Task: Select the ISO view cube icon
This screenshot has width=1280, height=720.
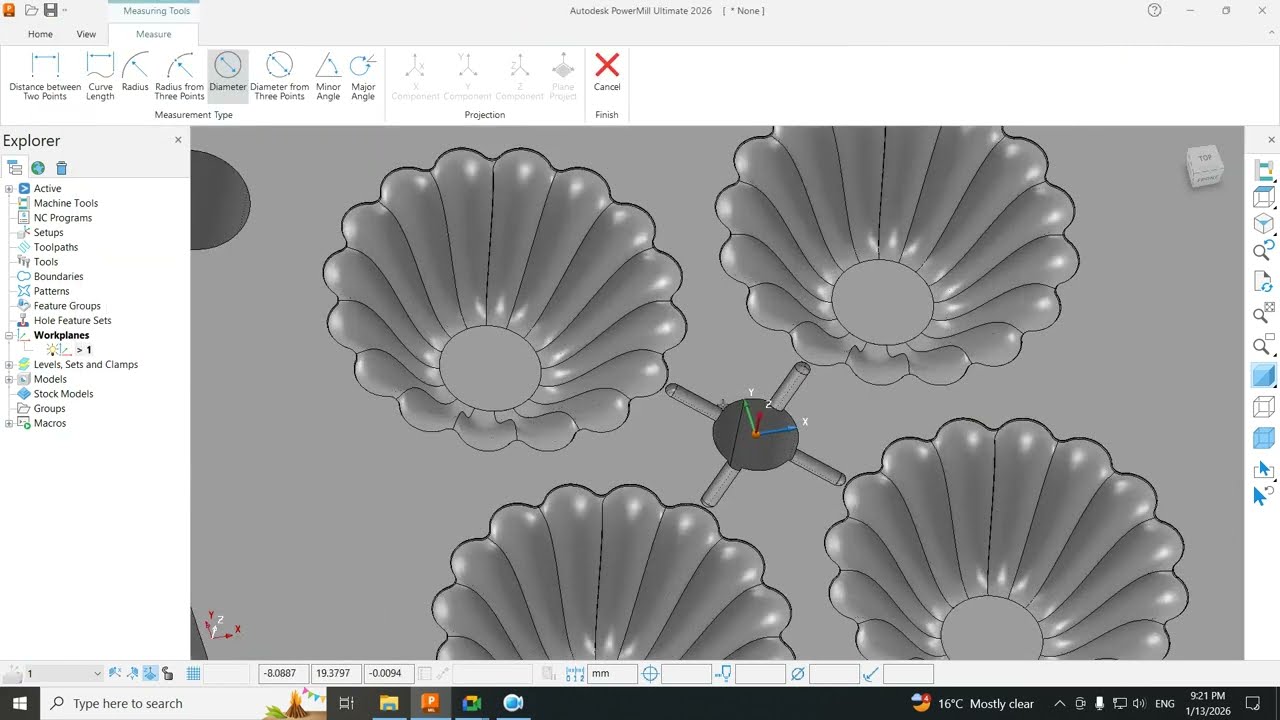Action: 1264,224
